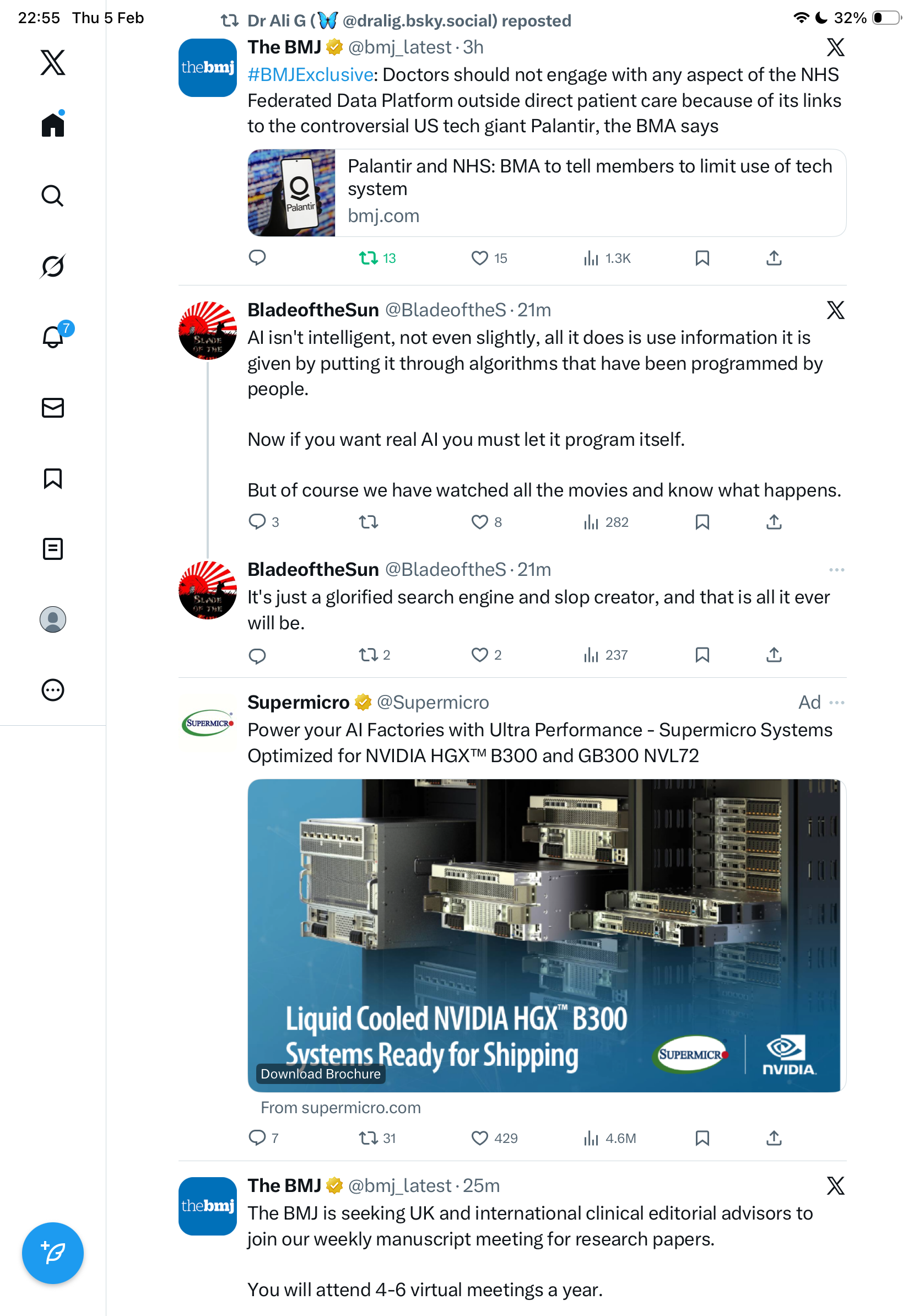Open the Supermicro server ad image
This screenshot has width=919, height=1316.
(547, 935)
